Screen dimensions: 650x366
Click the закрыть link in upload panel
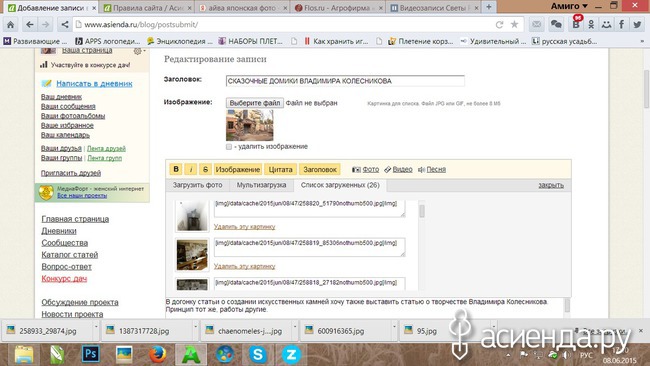[x=551, y=185]
